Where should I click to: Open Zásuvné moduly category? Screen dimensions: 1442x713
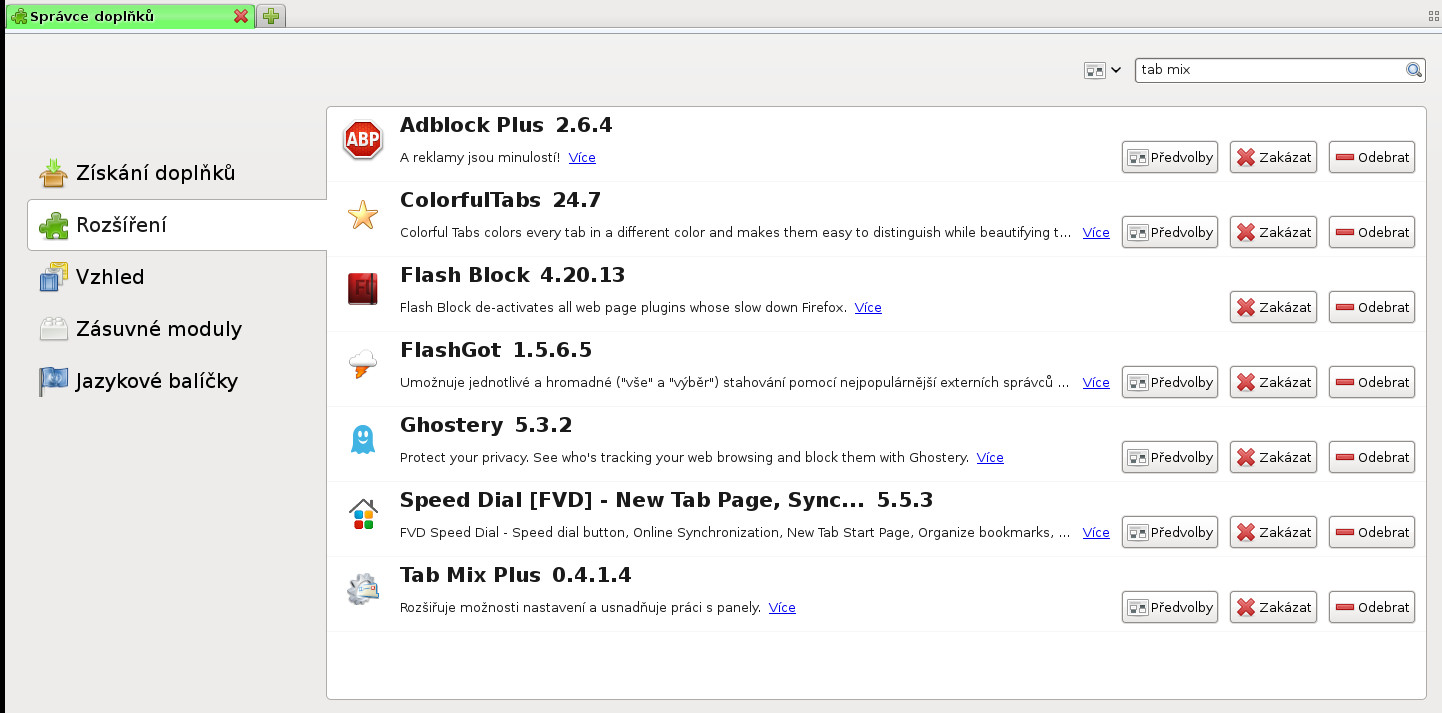177,329
